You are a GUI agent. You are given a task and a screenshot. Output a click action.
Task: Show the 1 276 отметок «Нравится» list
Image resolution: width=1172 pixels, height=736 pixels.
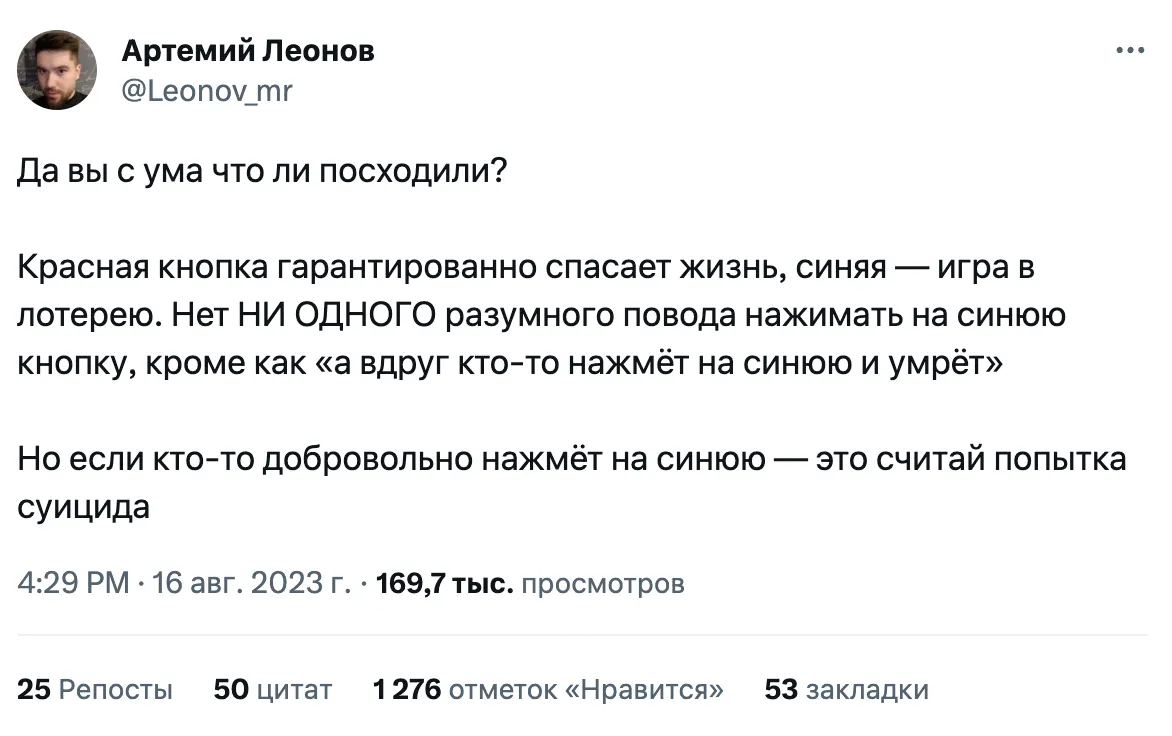[x=548, y=690]
